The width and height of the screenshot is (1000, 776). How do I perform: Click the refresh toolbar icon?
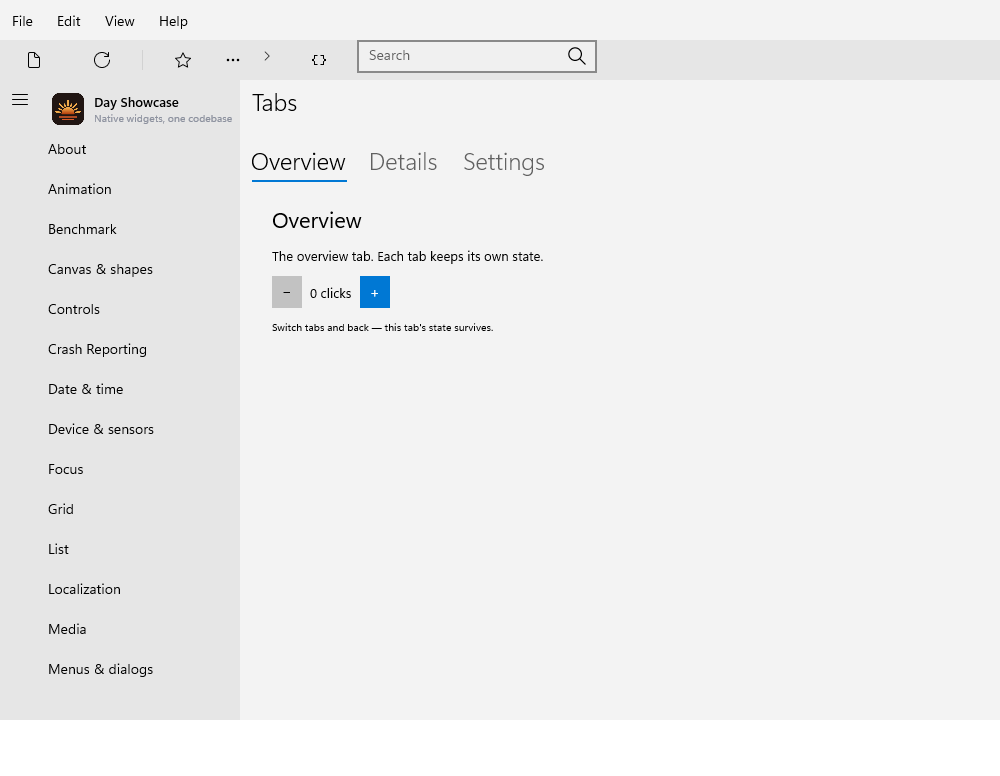point(102,60)
